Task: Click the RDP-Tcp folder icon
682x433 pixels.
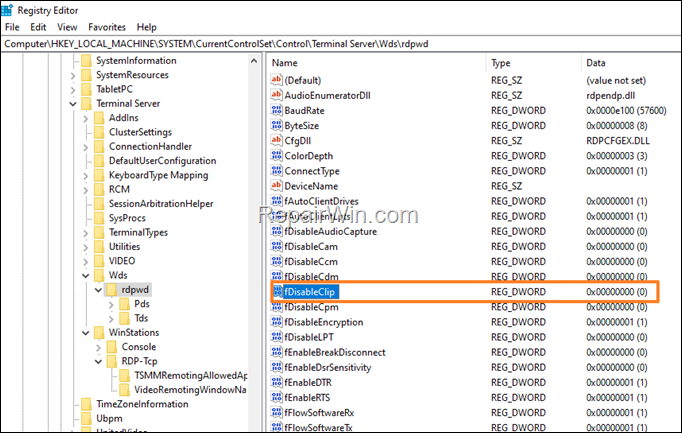Action: coord(112,361)
